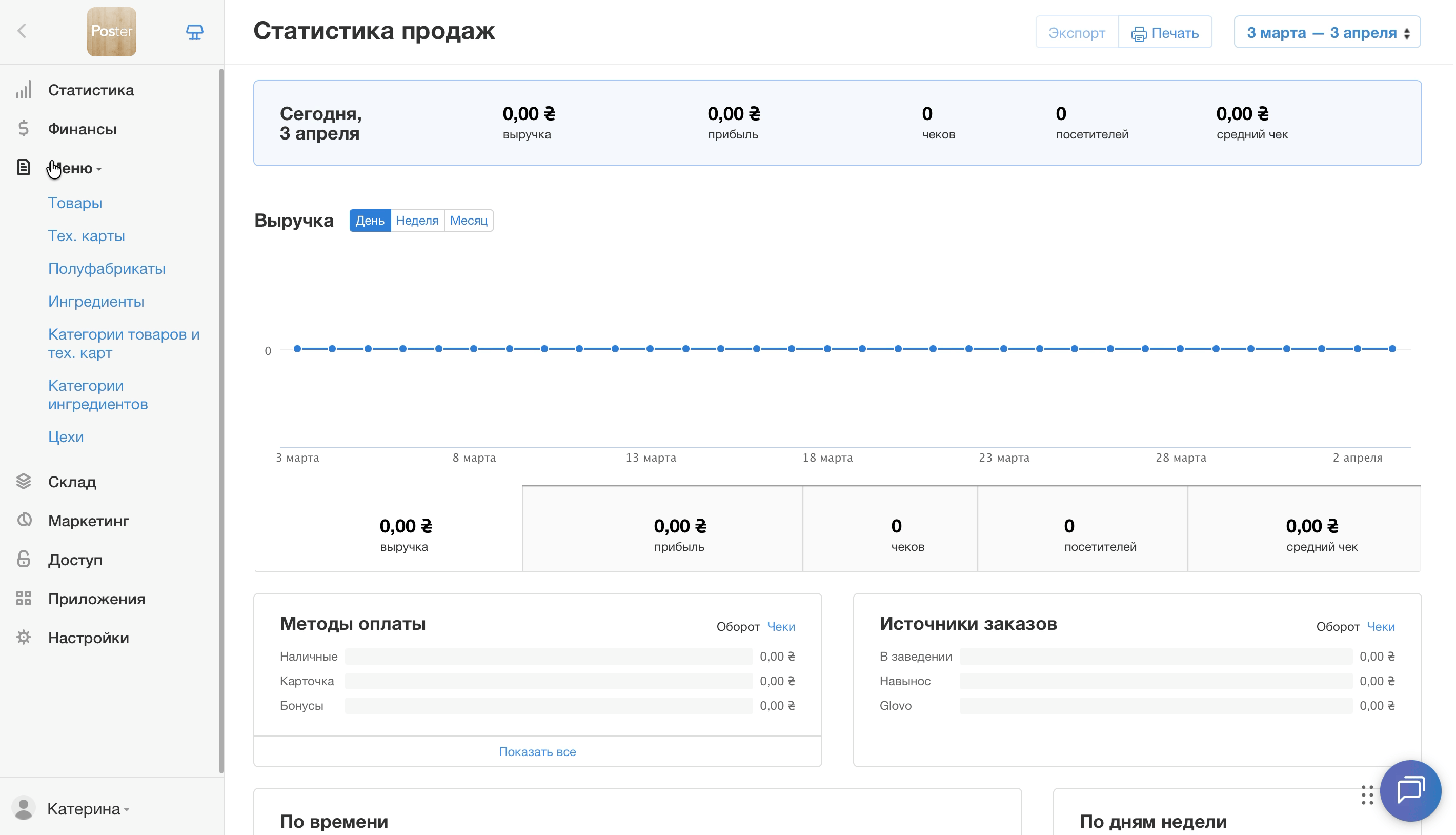This screenshot has height=835, width=1456.
Task: Click the Склад layers icon
Action: (x=24, y=481)
